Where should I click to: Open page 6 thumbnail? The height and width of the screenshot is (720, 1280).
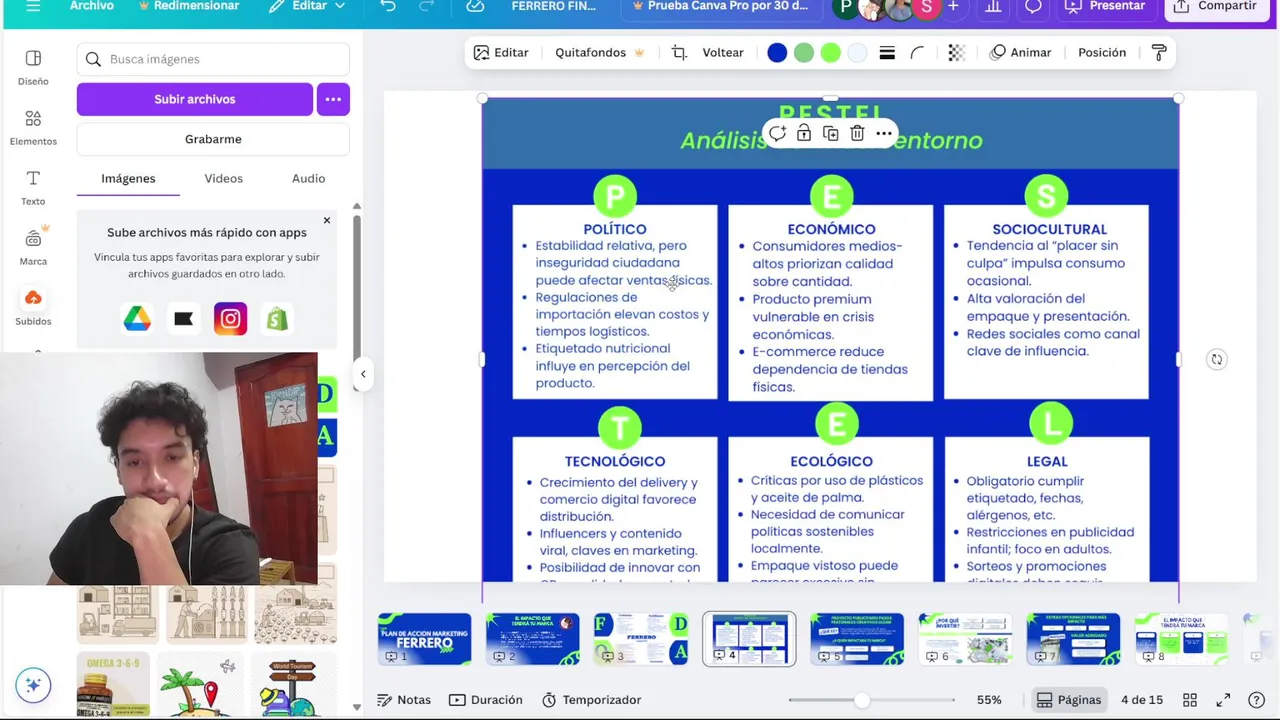tap(965, 639)
